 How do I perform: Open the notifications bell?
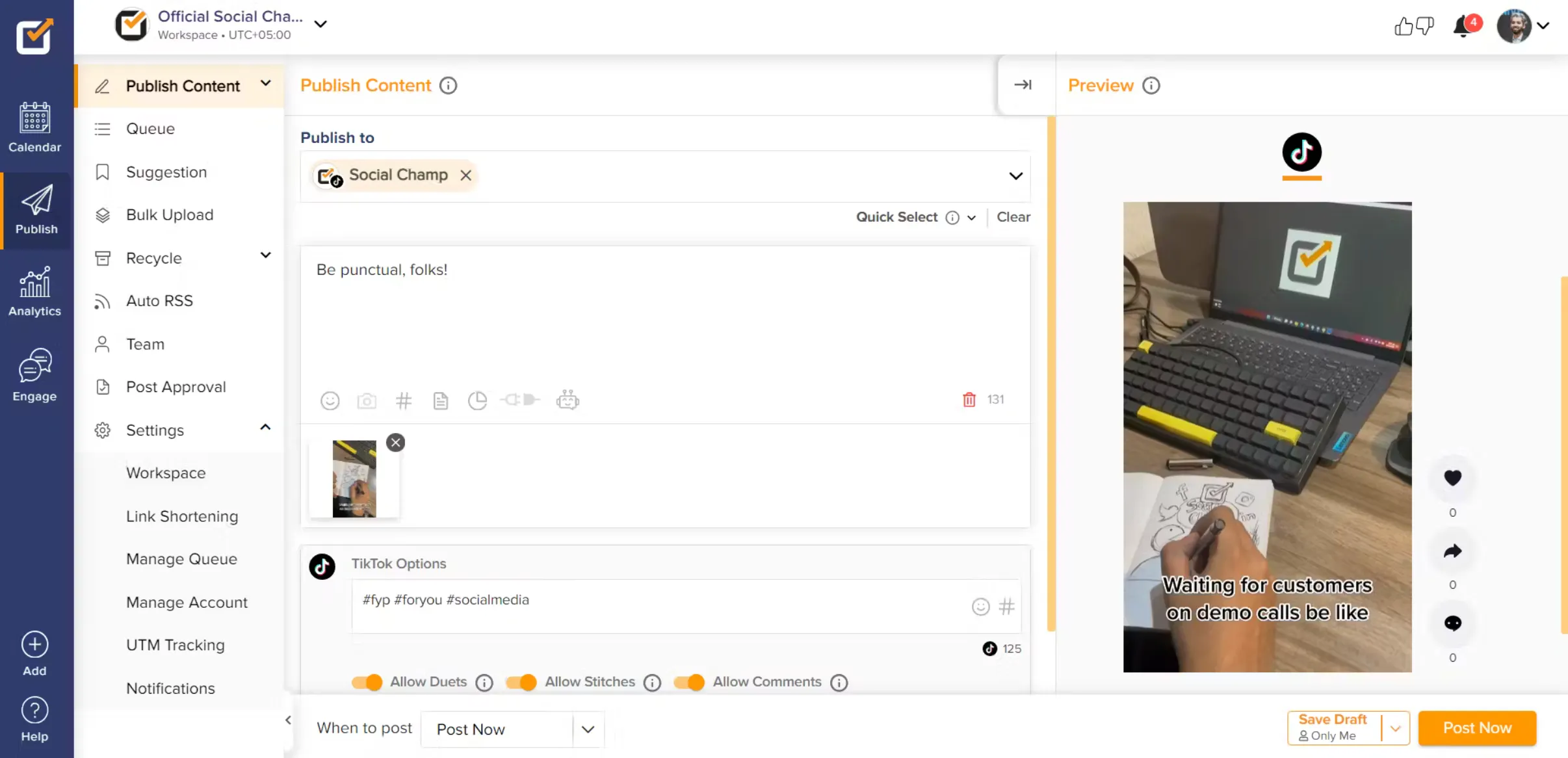coord(1463,27)
